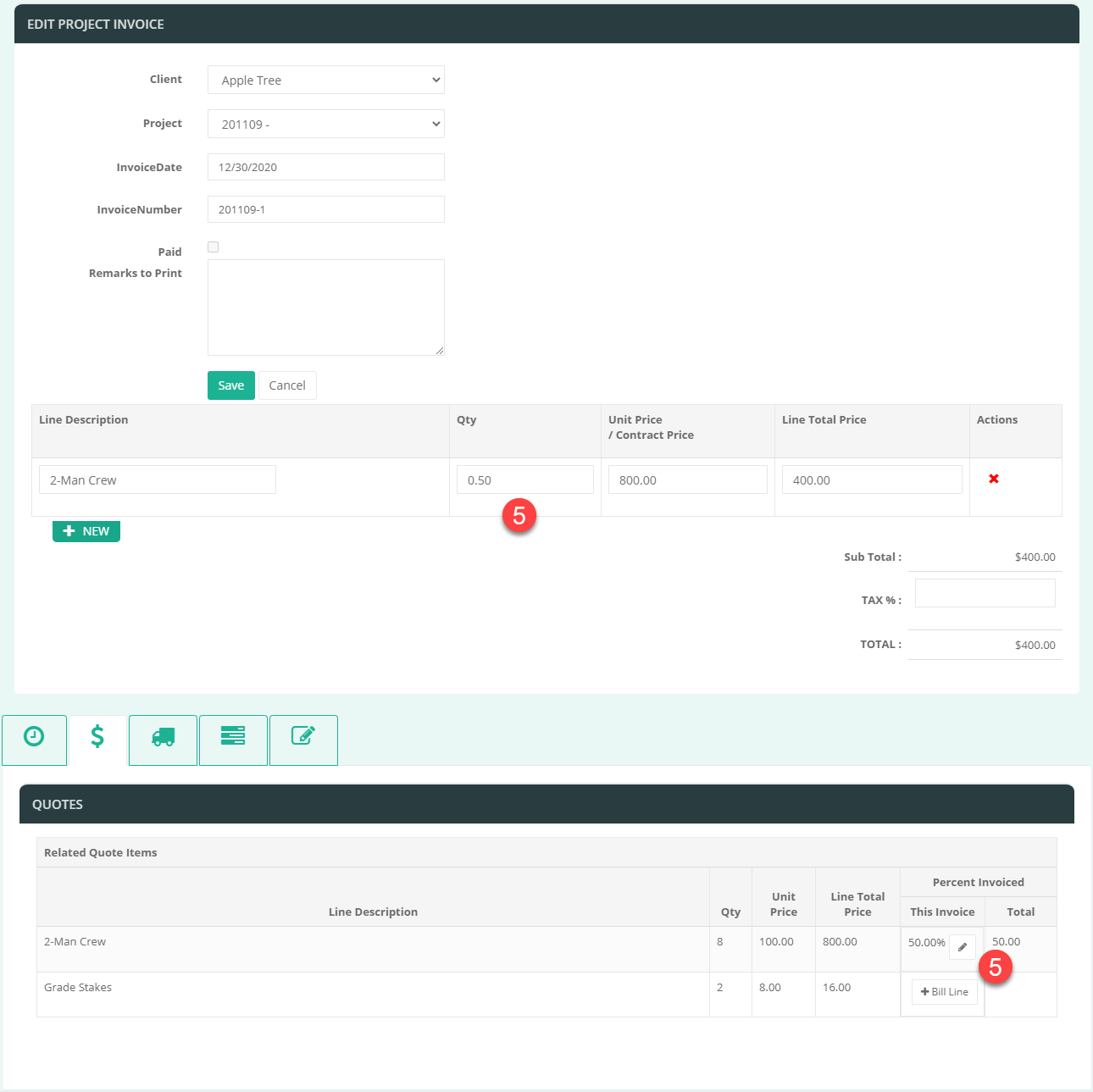Add a NEW invoice line

point(86,531)
